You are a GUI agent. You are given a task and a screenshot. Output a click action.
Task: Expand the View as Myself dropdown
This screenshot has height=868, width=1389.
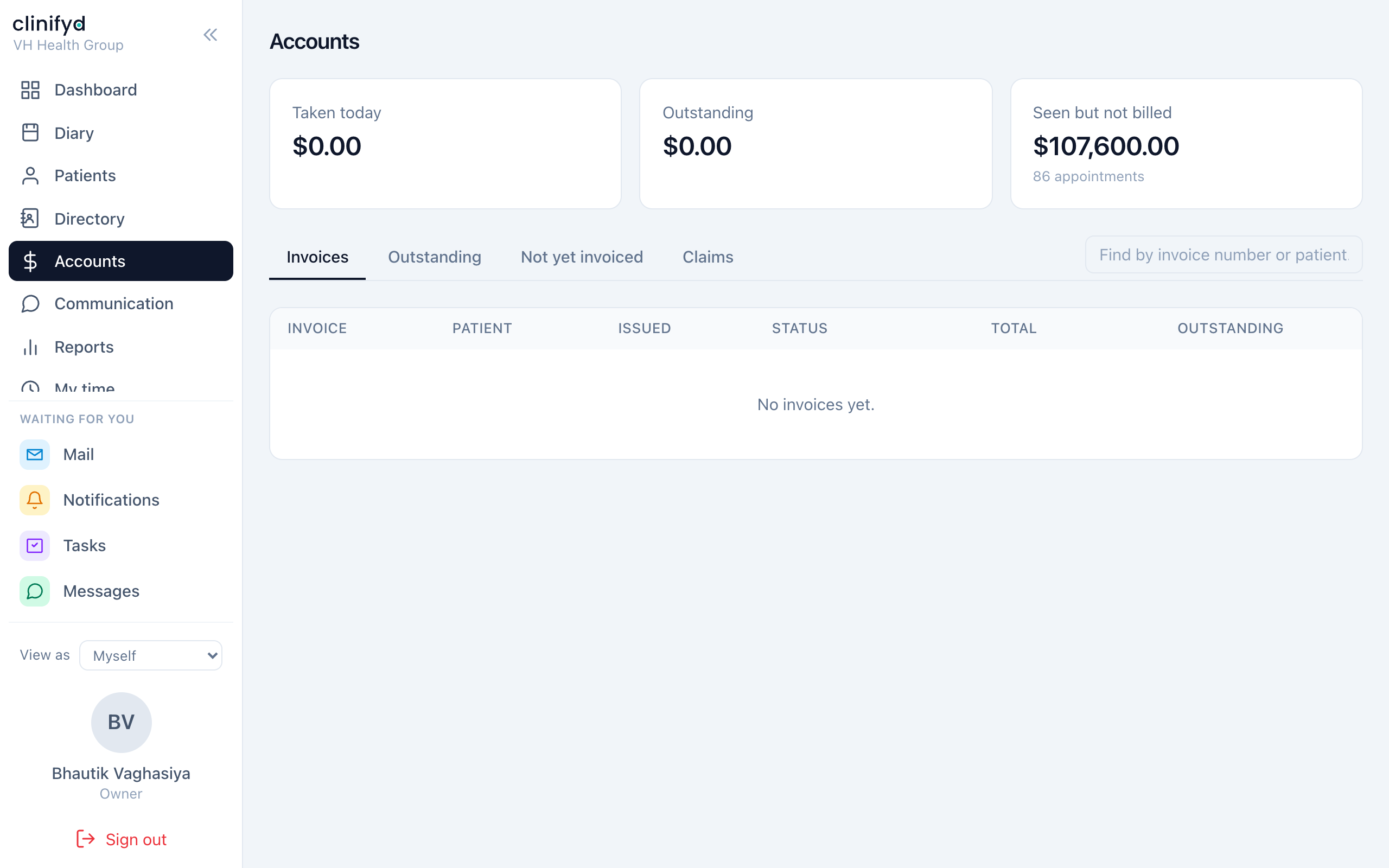point(151,655)
